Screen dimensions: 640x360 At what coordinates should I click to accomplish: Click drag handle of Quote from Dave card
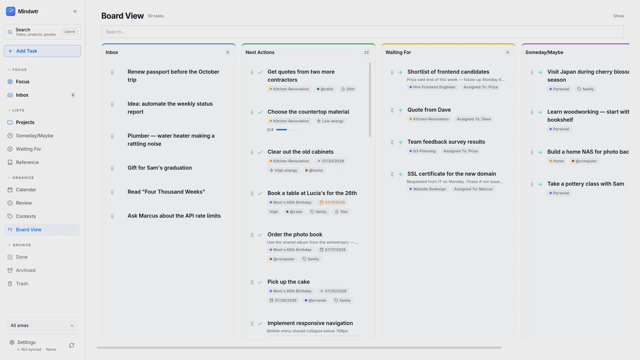(x=392, y=110)
